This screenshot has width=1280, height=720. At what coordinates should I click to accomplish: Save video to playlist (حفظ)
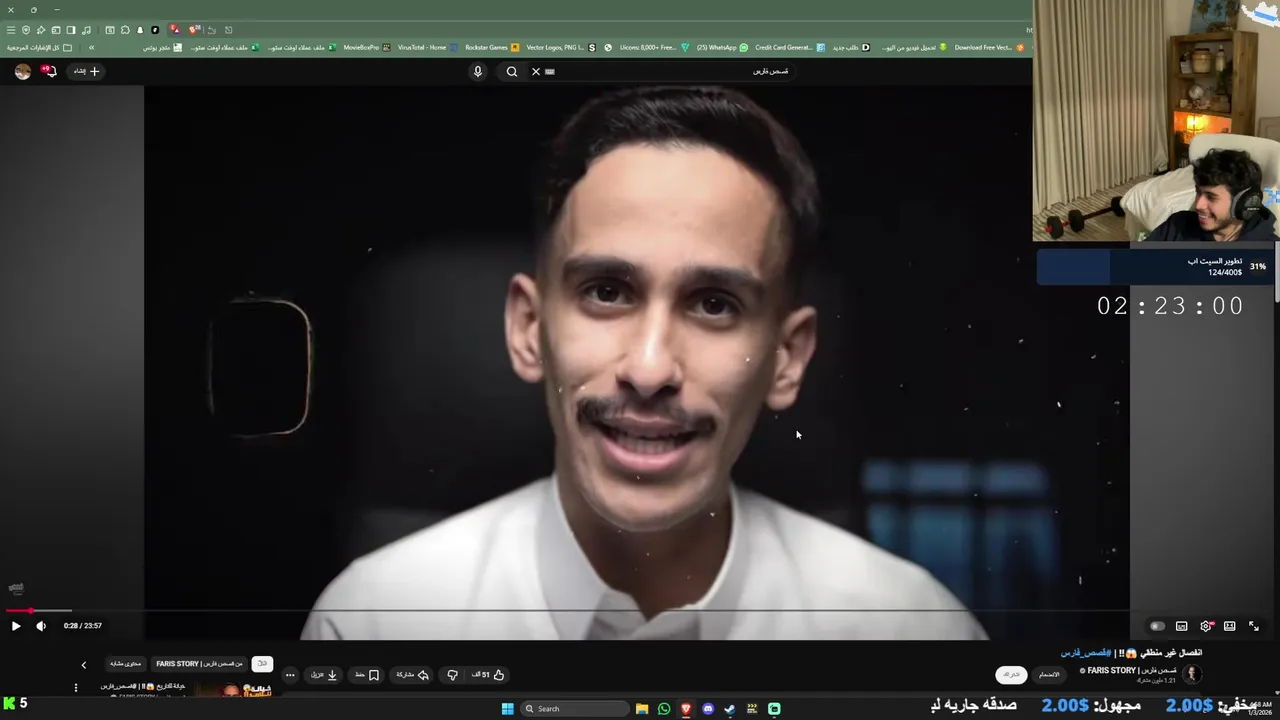click(367, 675)
